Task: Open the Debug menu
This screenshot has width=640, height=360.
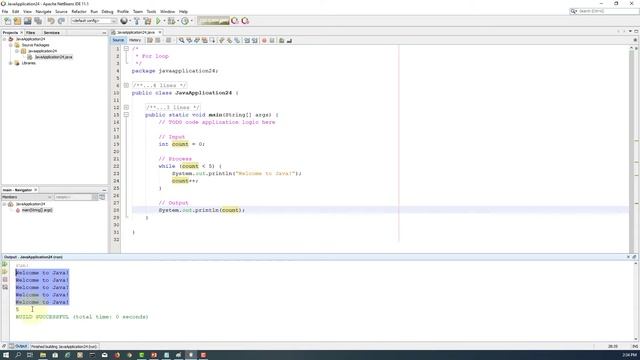Action: coord(107,11)
